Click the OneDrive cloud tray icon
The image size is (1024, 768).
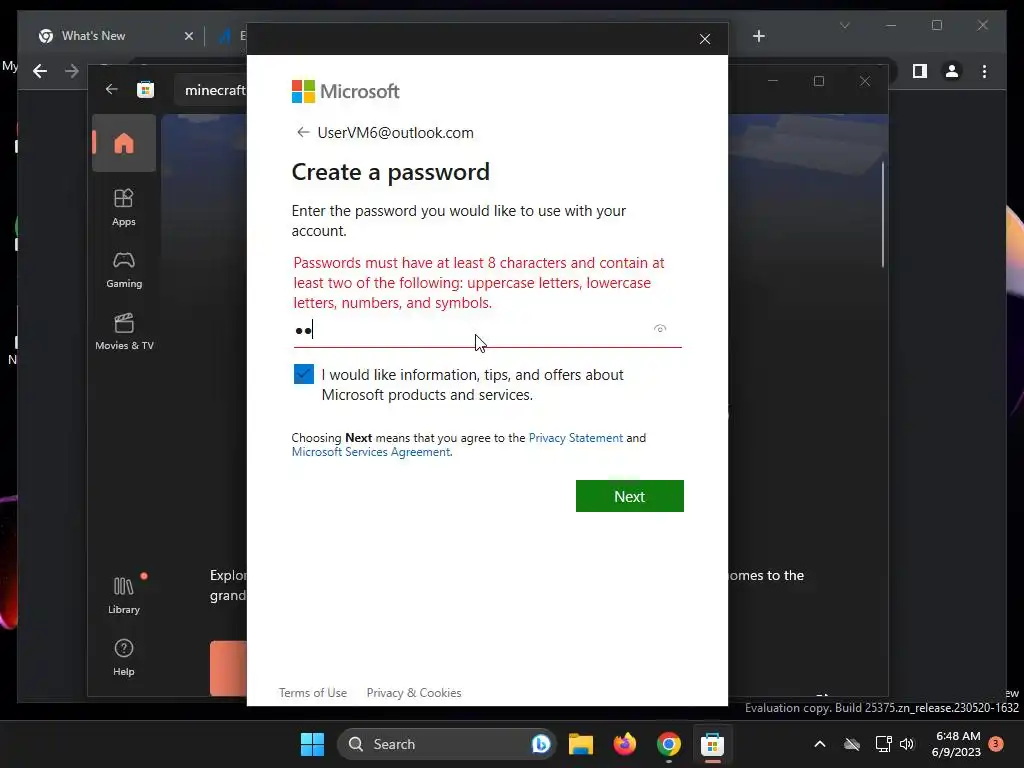[x=852, y=744]
